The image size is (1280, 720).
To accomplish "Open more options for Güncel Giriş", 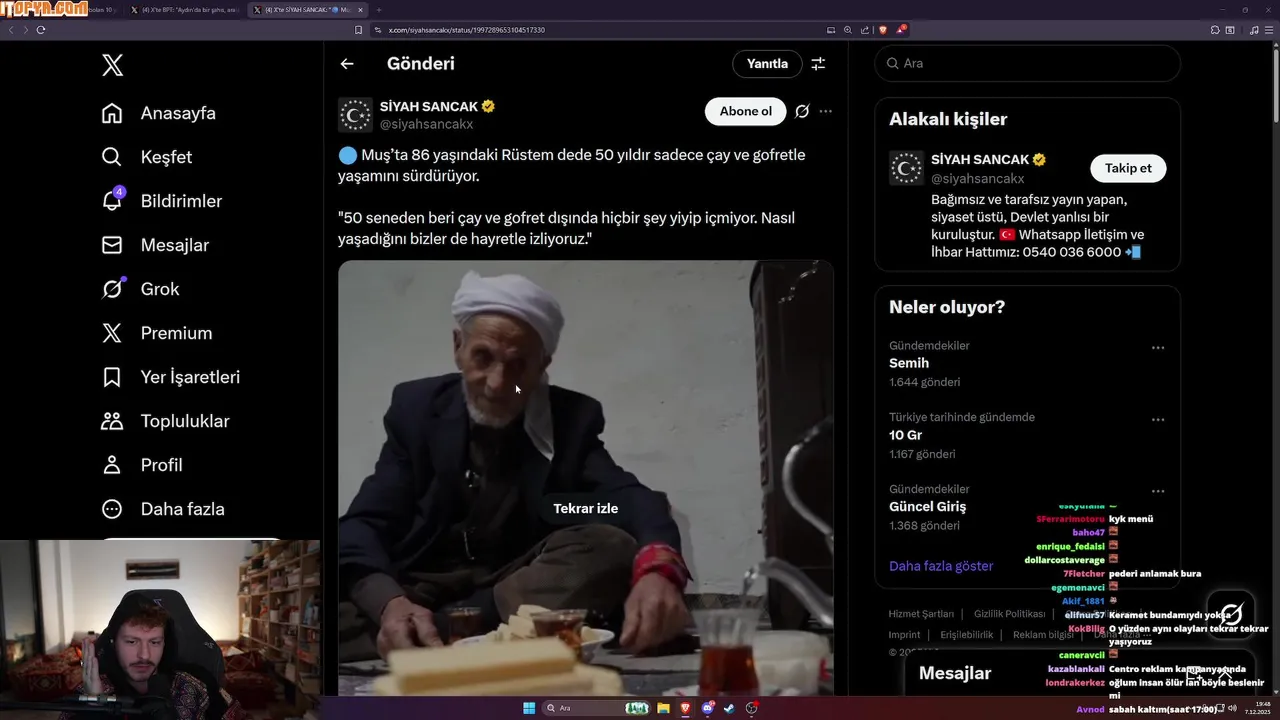I will tap(1158, 491).
